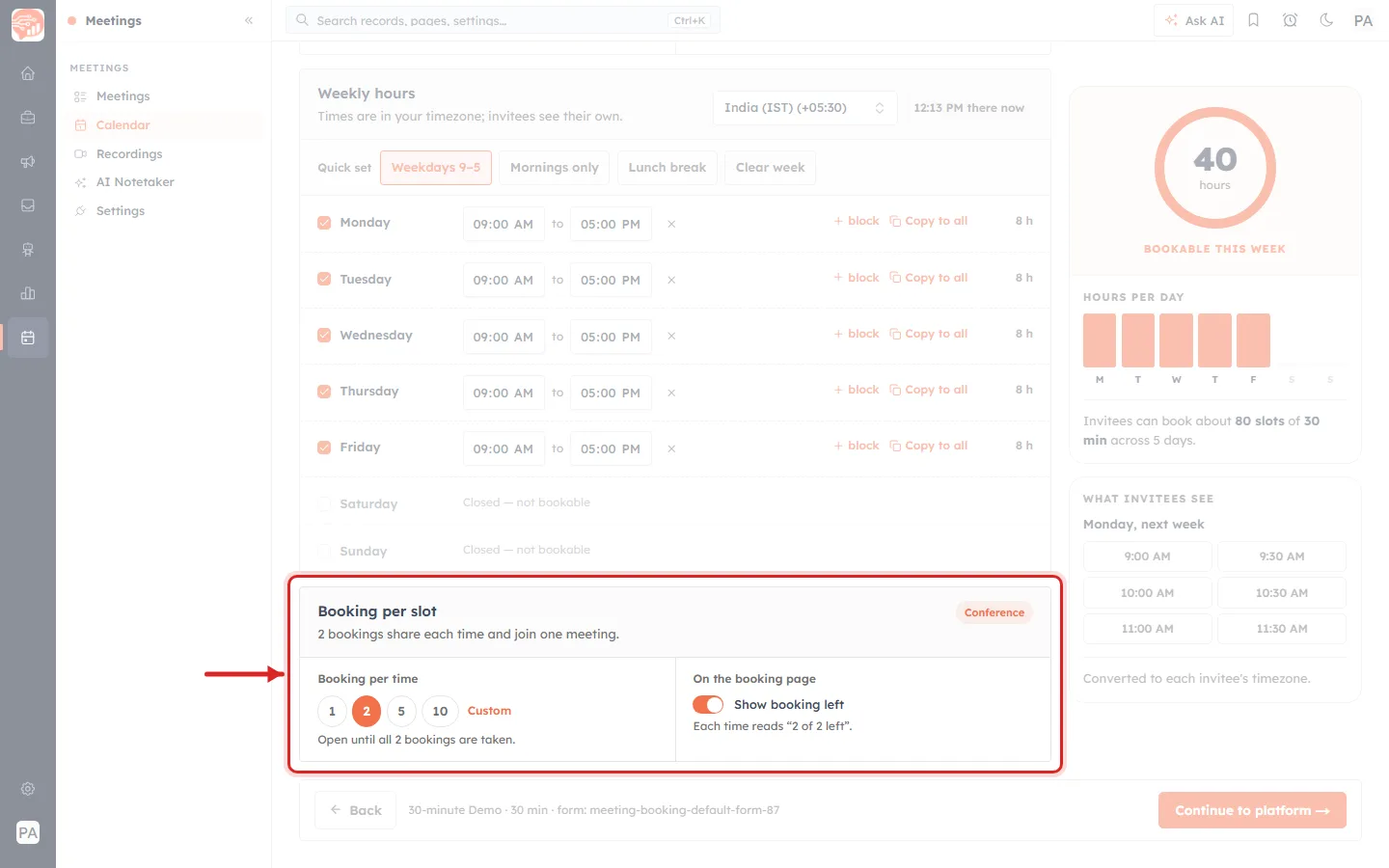Uncheck the Friday checkbox

[x=324, y=448]
